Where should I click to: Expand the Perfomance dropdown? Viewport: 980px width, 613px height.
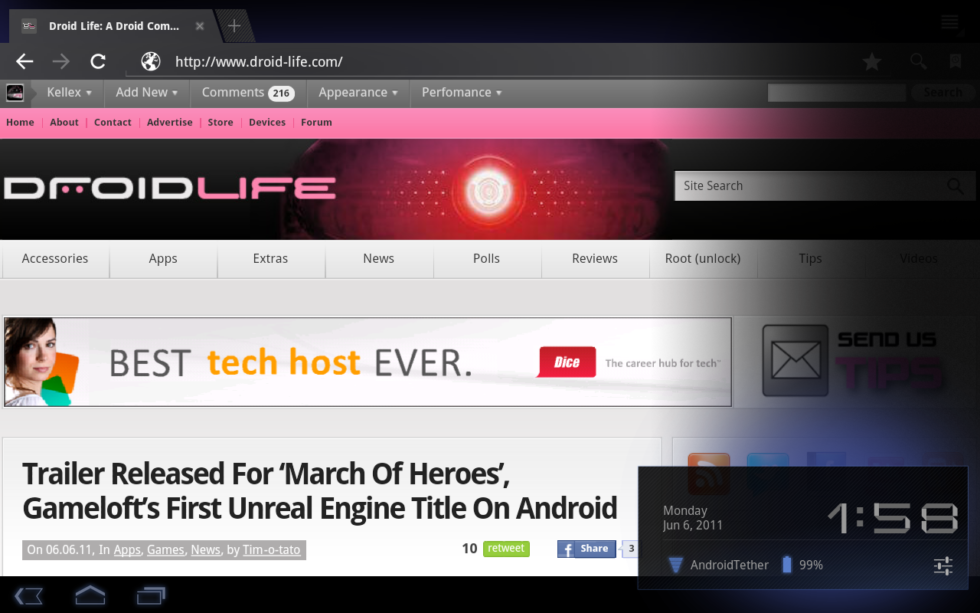(x=461, y=92)
